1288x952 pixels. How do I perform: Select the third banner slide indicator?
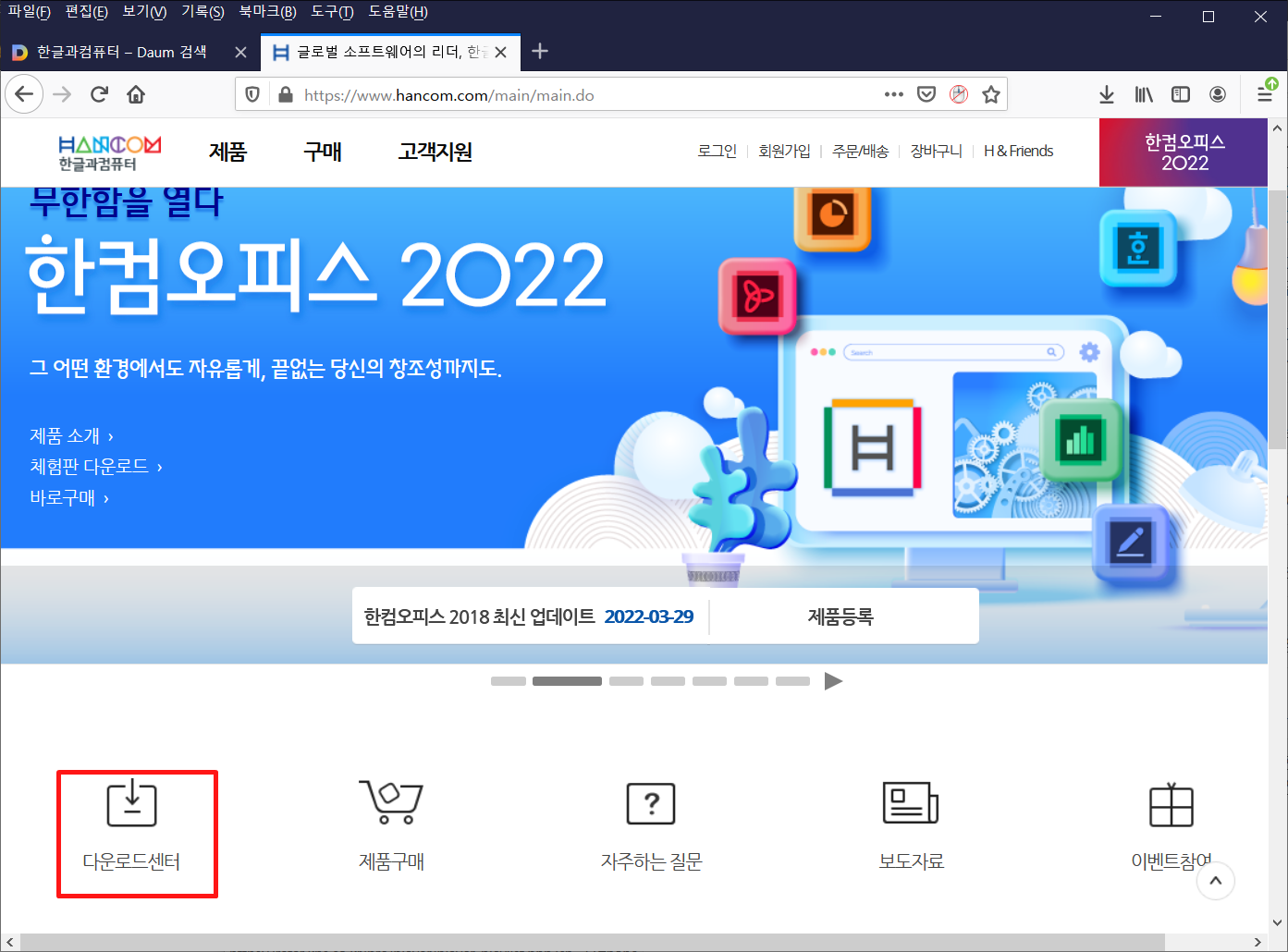[x=626, y=681]
